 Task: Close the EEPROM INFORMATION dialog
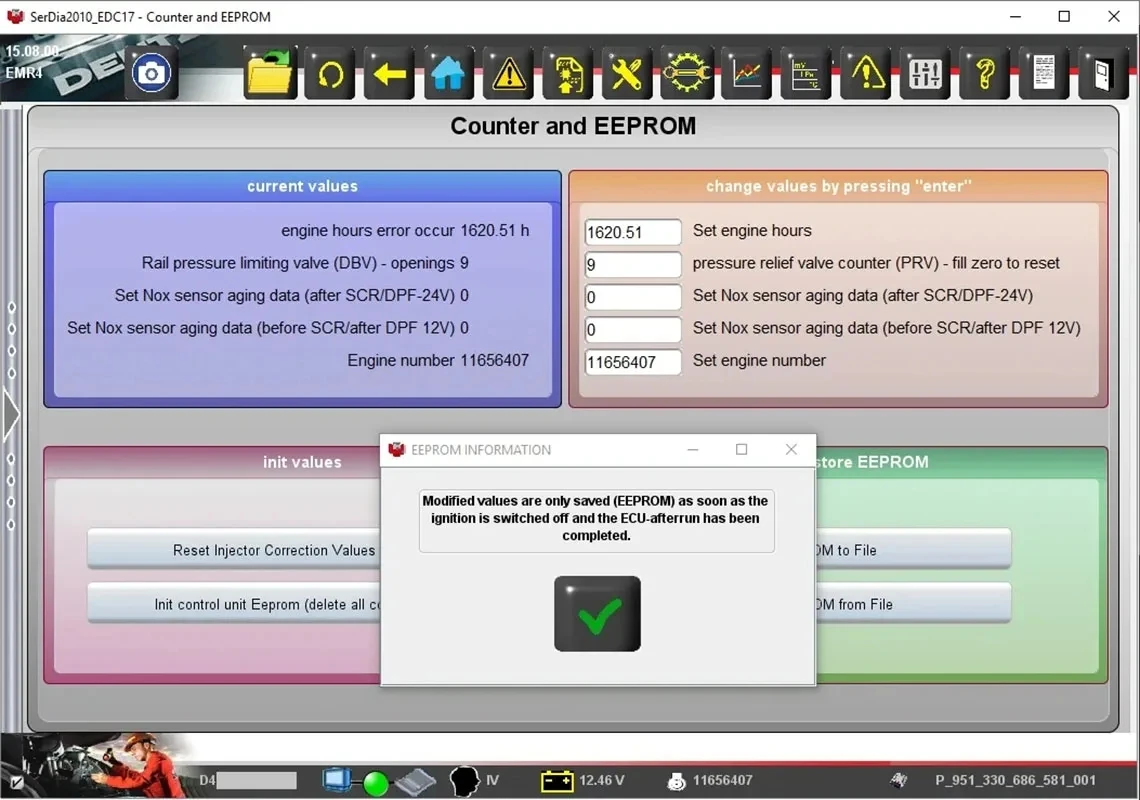pyautogui.click(x=791, y=449)
